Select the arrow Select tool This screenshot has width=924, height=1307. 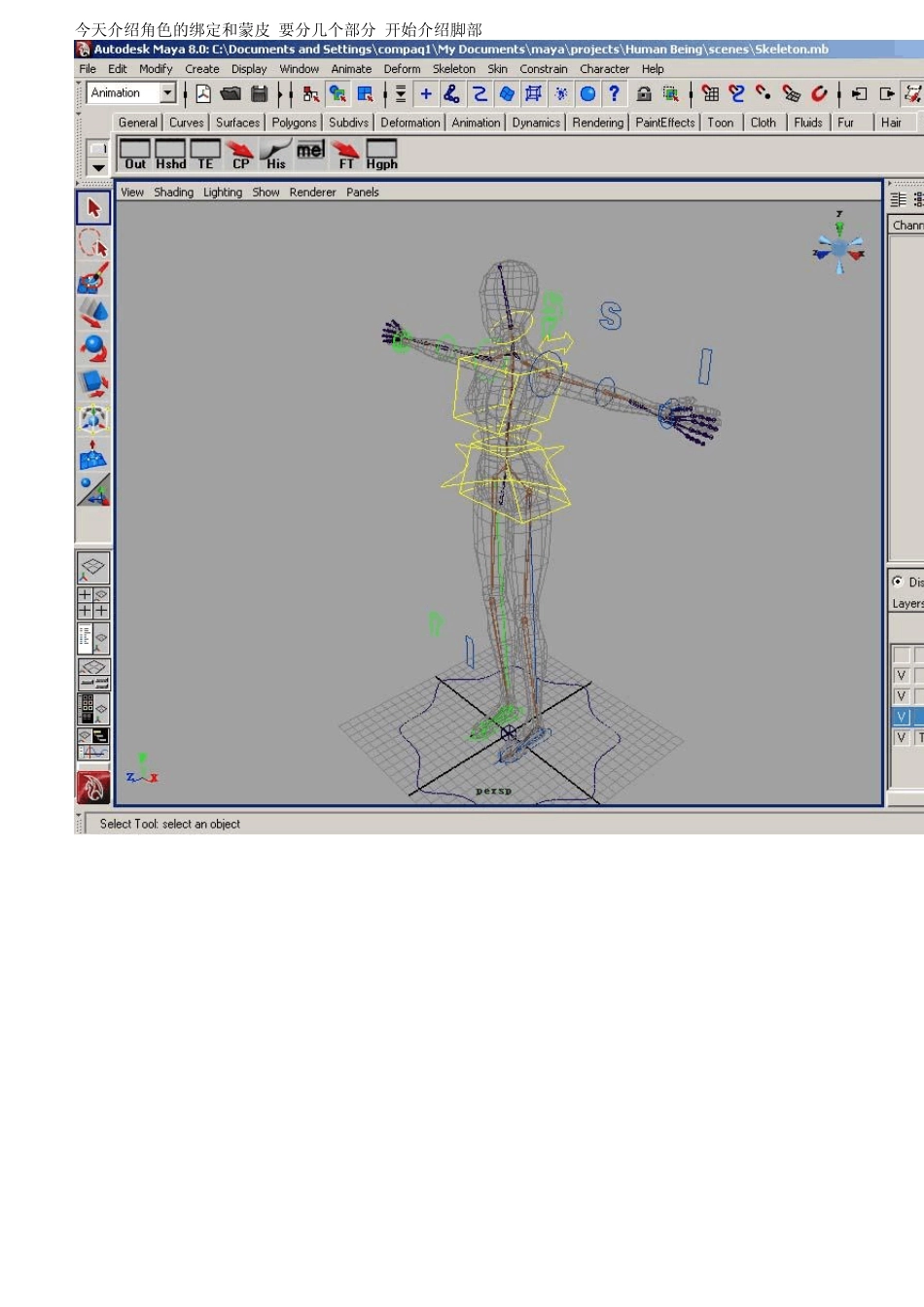pyautogui.click(x=93, y=208)
